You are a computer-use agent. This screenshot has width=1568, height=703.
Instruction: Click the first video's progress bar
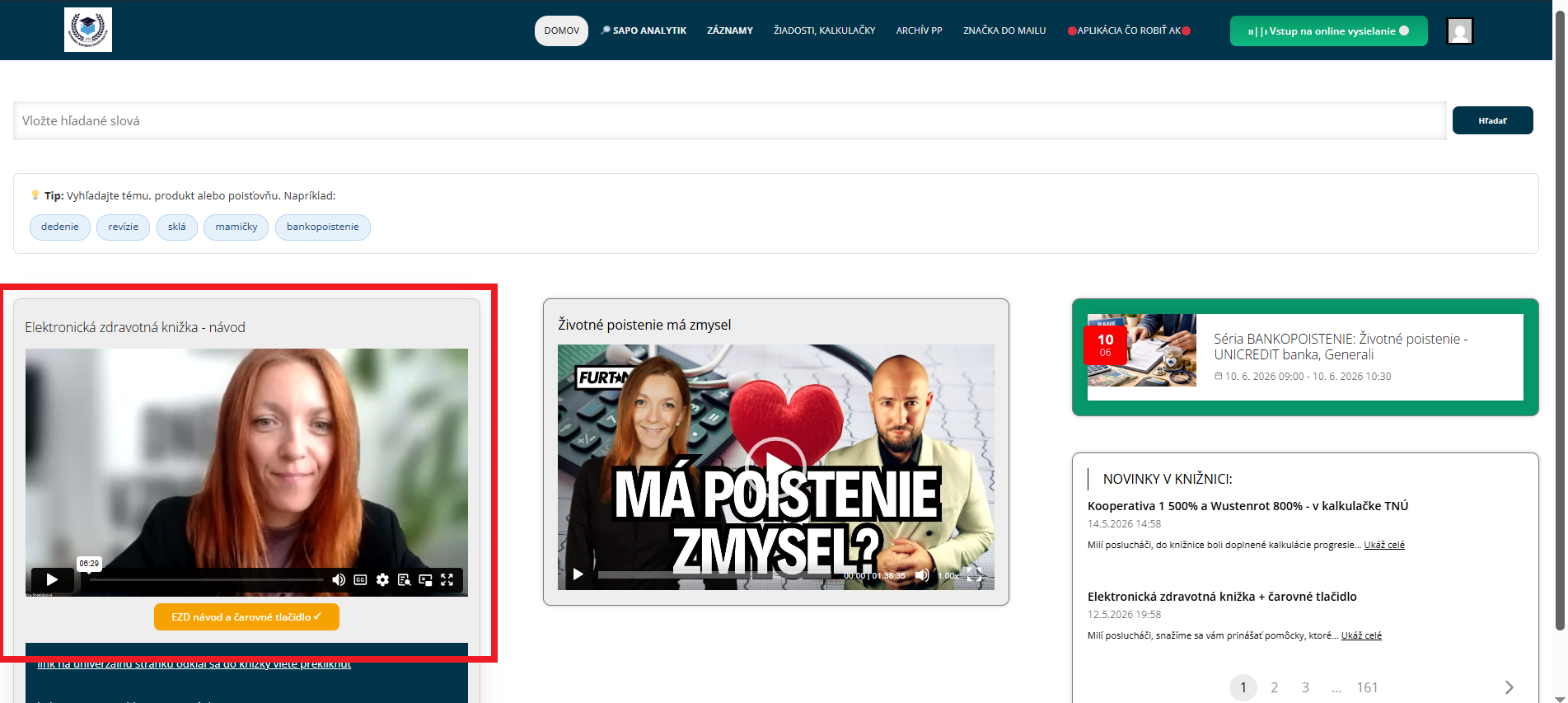pos(206,580)
